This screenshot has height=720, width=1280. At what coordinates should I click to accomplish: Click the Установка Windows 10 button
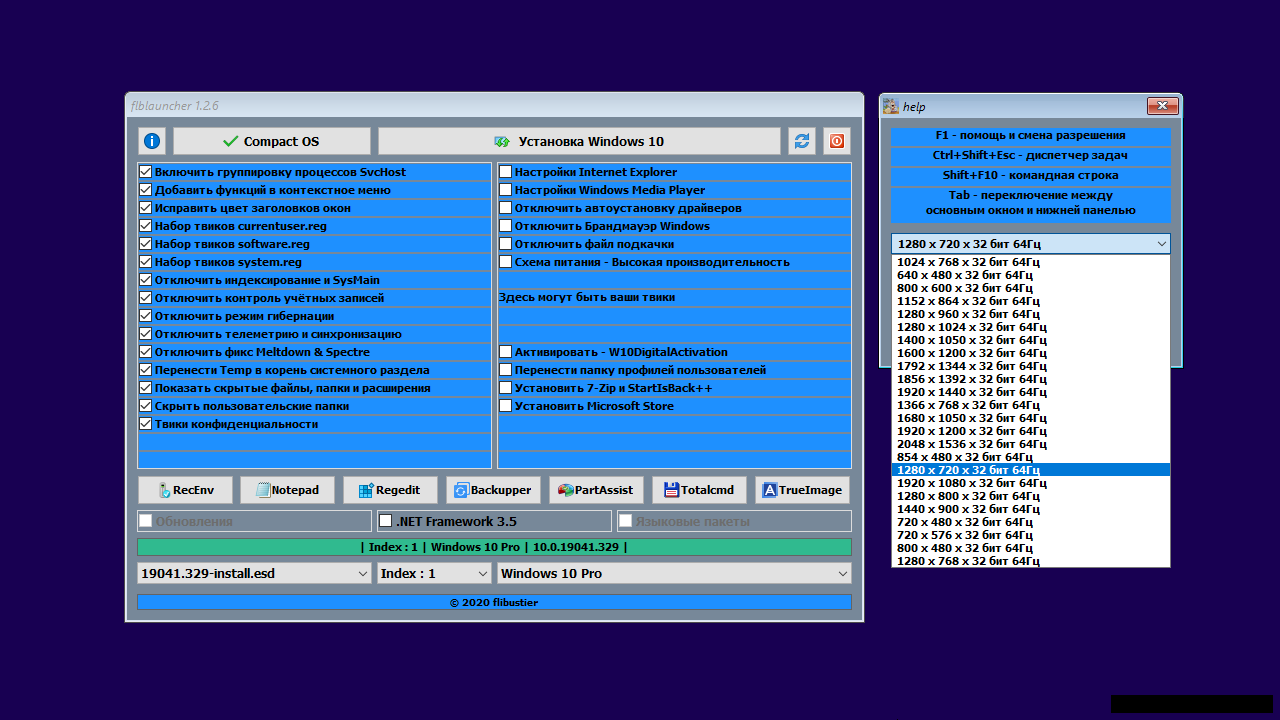point(579,141)
